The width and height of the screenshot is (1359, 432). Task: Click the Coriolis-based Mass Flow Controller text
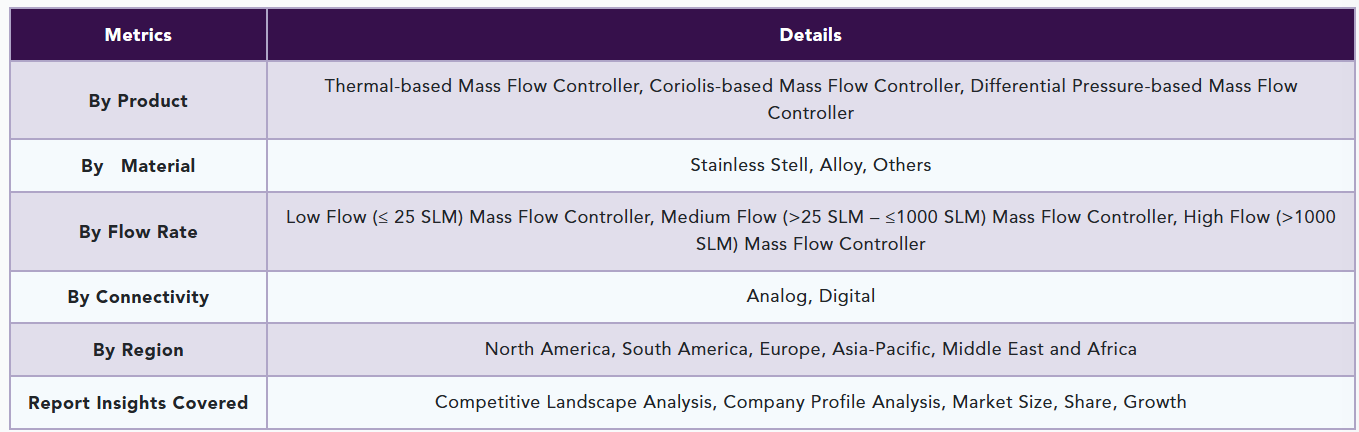(x=804, y=86)
